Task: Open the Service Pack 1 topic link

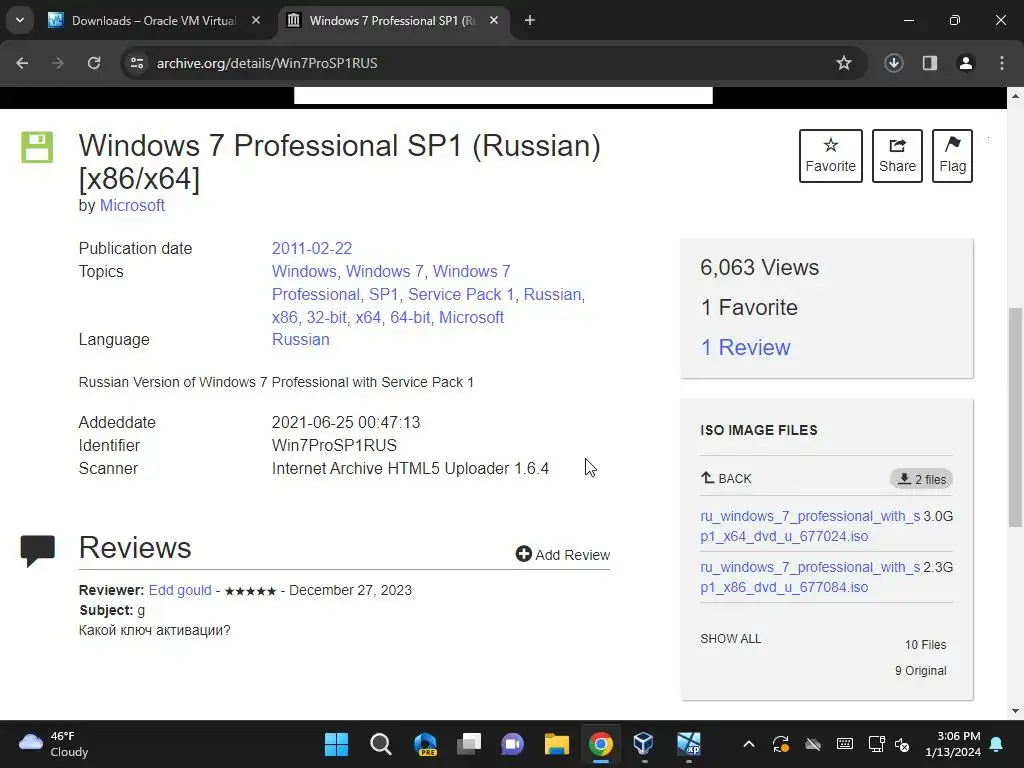Action: click(x=460, y=295)
